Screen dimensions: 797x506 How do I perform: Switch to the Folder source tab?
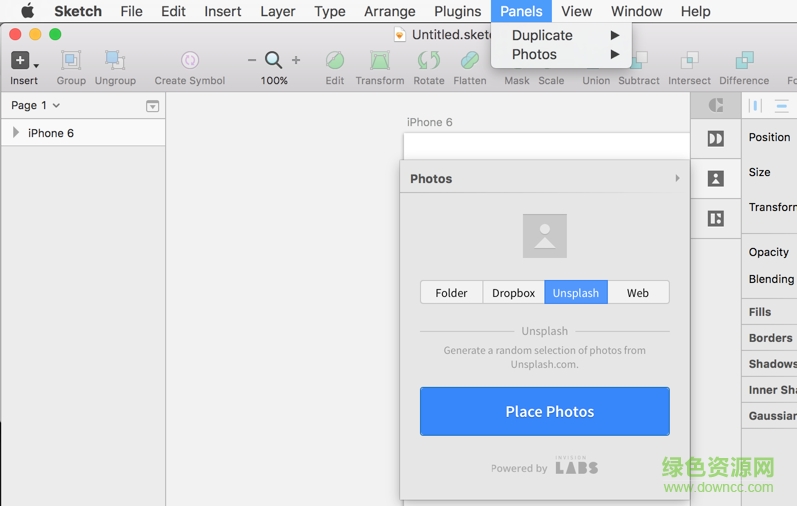tap(451, 292)
